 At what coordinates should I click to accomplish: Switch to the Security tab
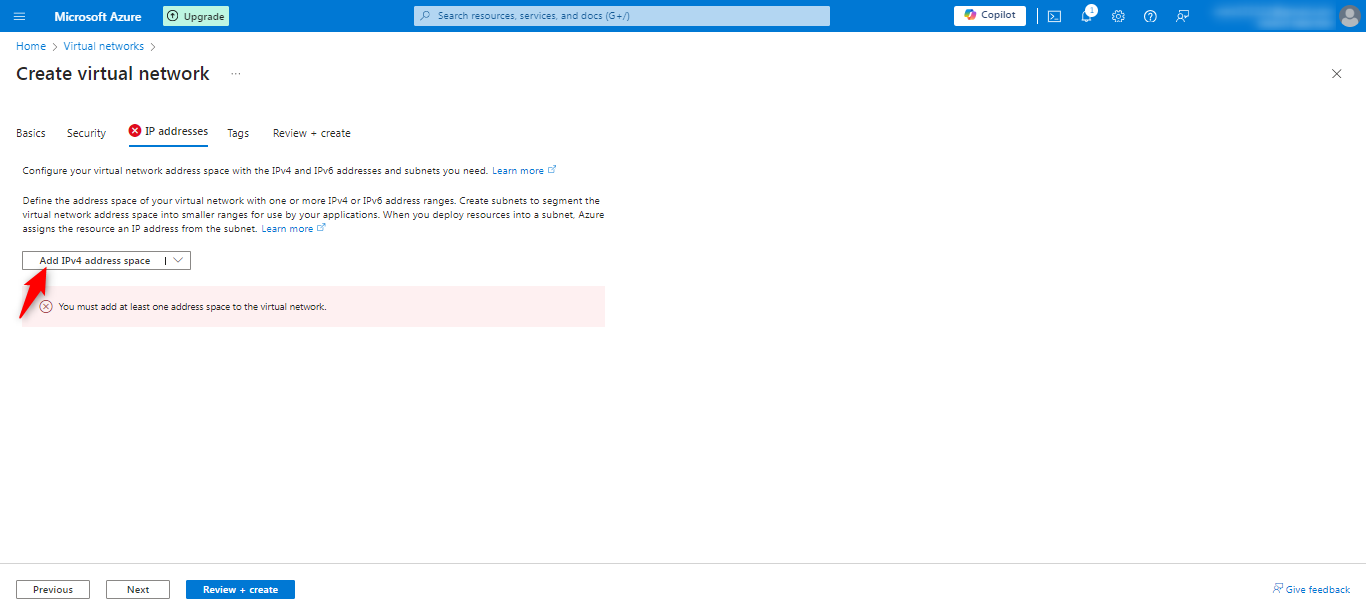click(86, 133)
